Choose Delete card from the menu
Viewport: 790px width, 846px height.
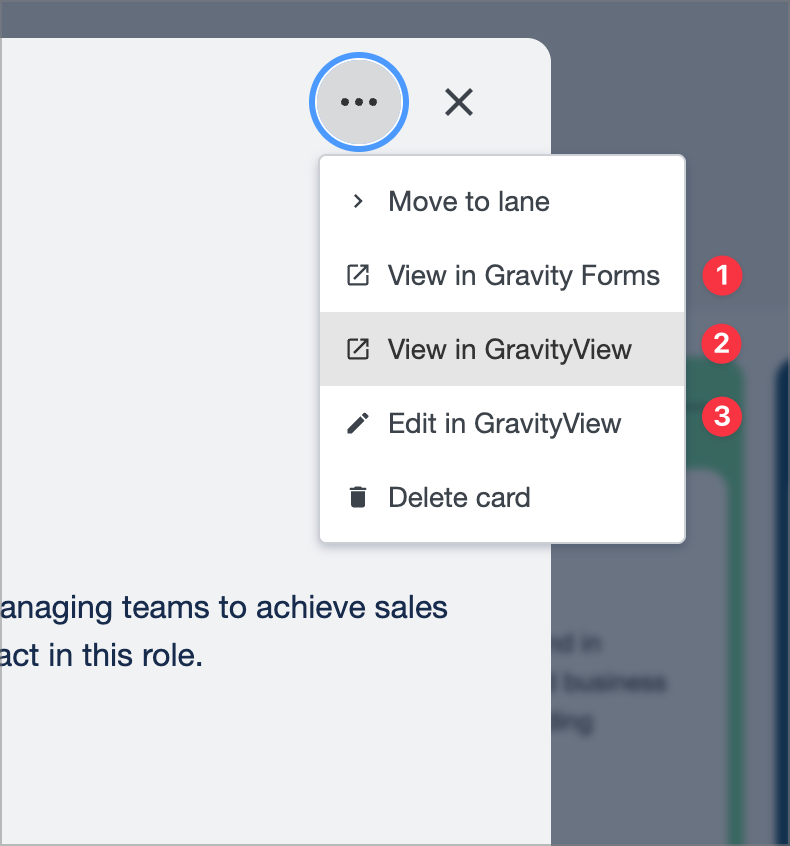[459, 497]
